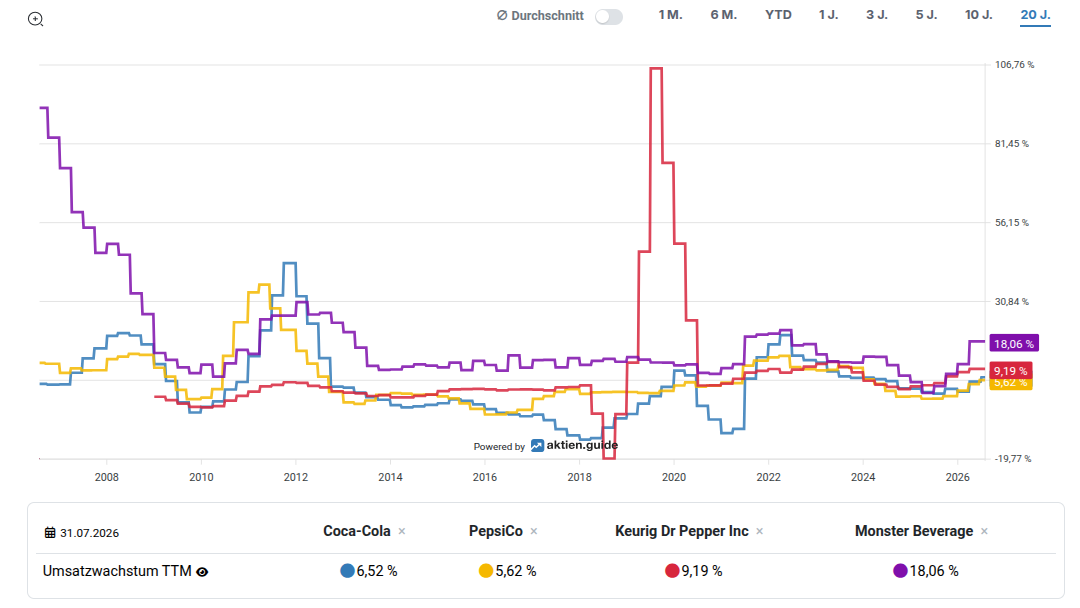Click the -19,77 % y-axis label

pyautogui.click(x=1013, y=459)
